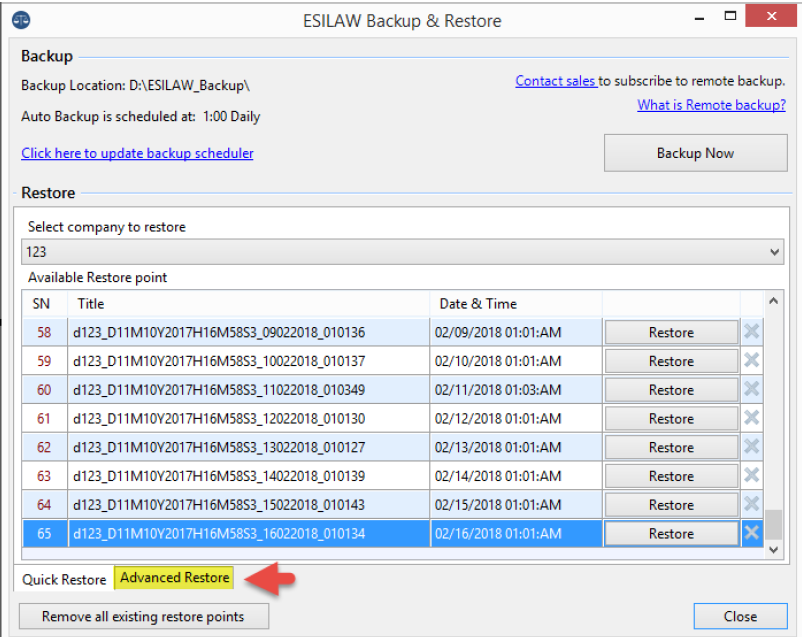Click the ESILAW scales app icon
The image size is (802, 637).
21,20
